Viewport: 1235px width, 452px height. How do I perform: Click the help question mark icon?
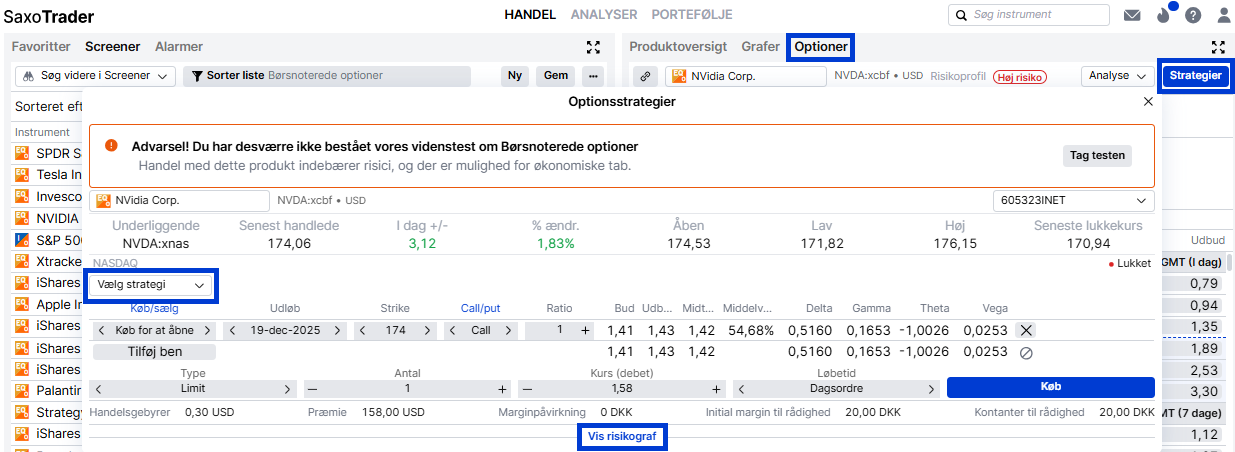point(1193,15)
